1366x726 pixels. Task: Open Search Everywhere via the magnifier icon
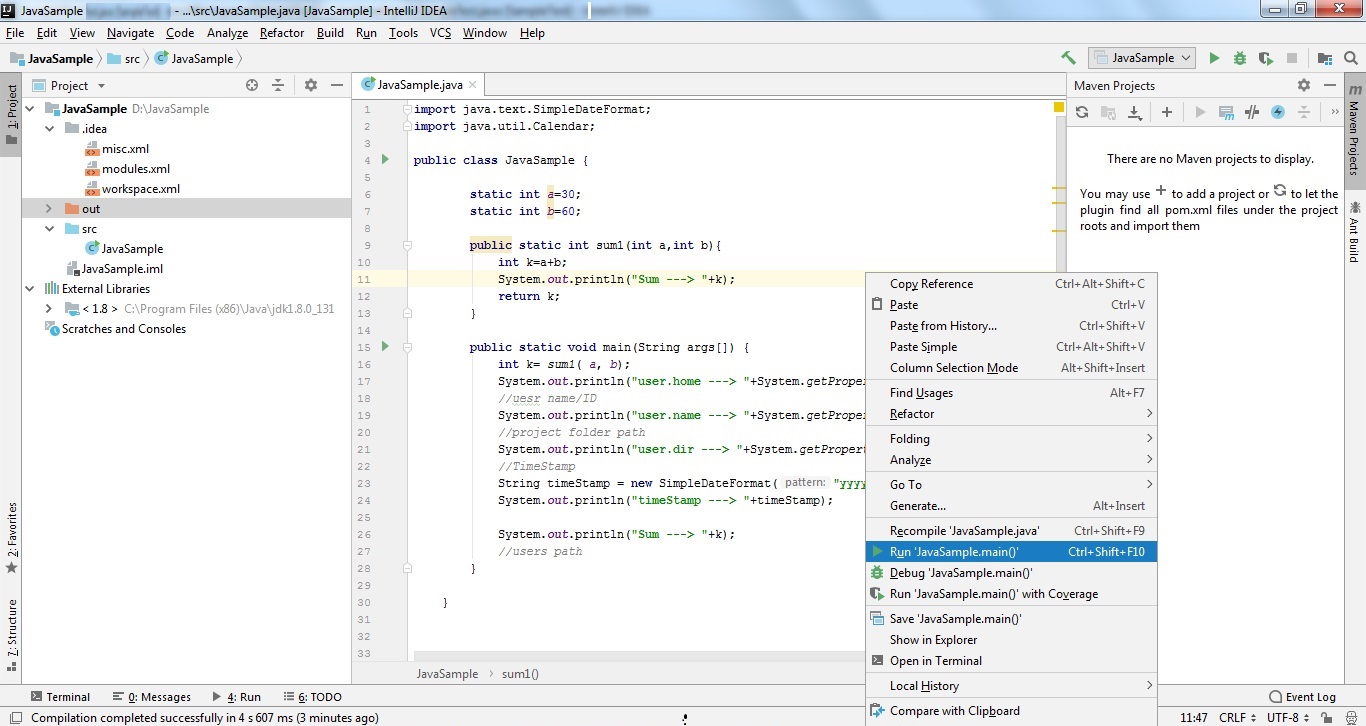coord(1350,58)
